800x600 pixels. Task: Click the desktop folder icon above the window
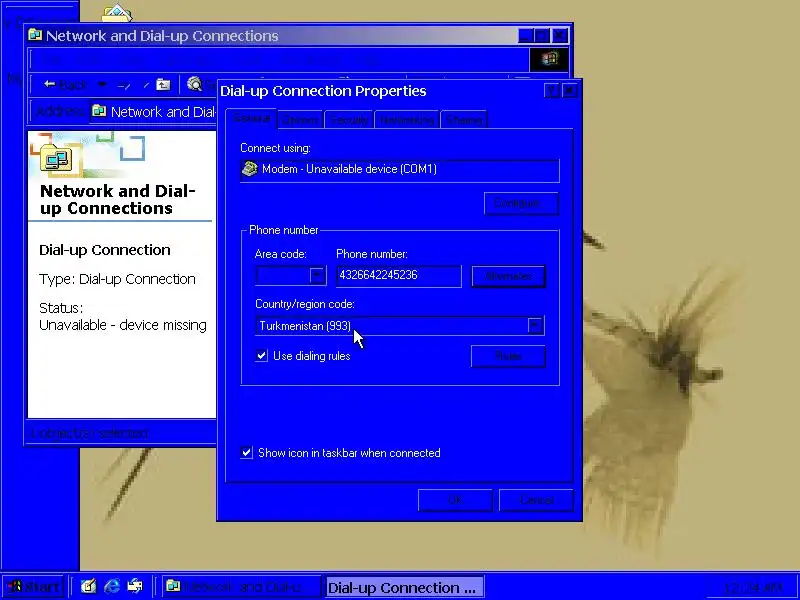117,13
